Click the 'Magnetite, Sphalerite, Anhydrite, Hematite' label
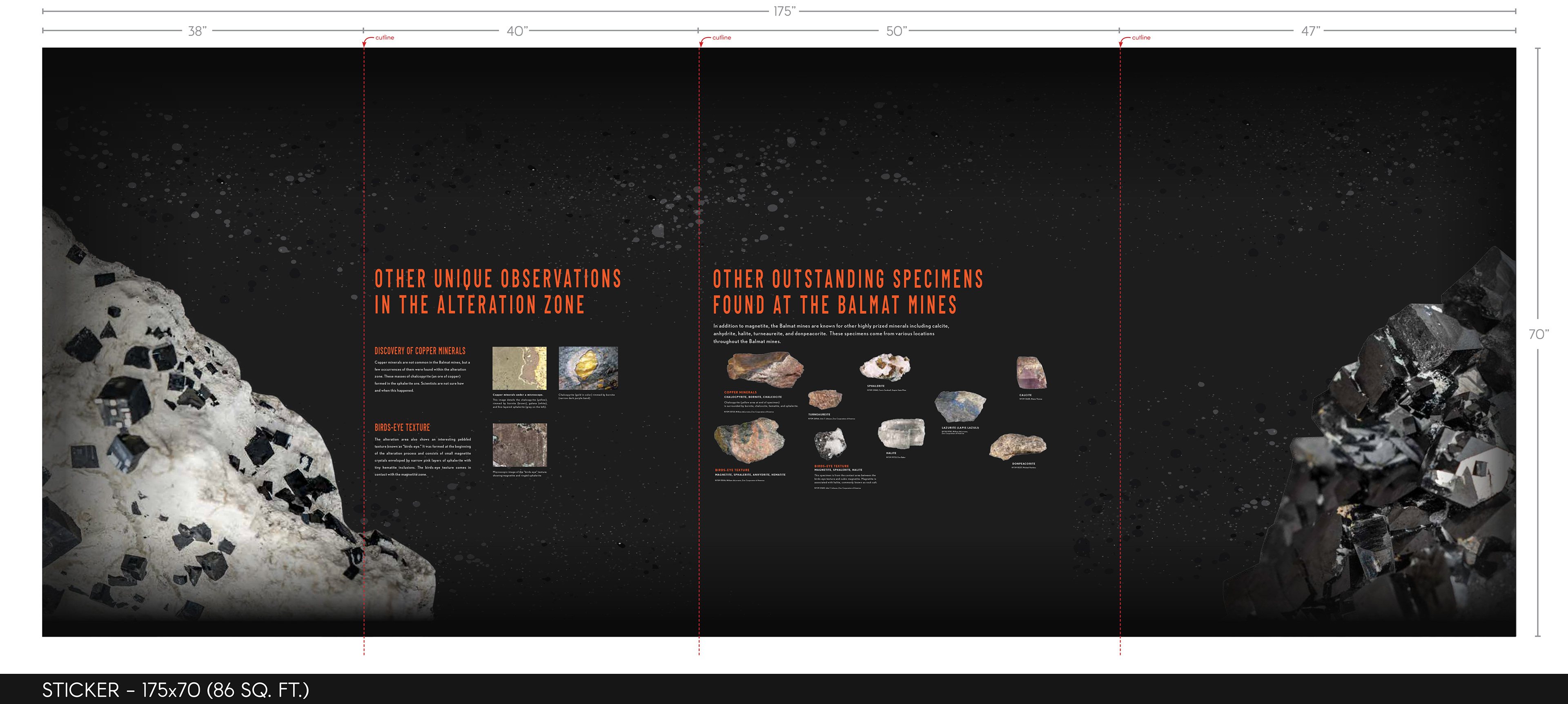This screenshot has height=704, width=1568. (x=750, y=475)
